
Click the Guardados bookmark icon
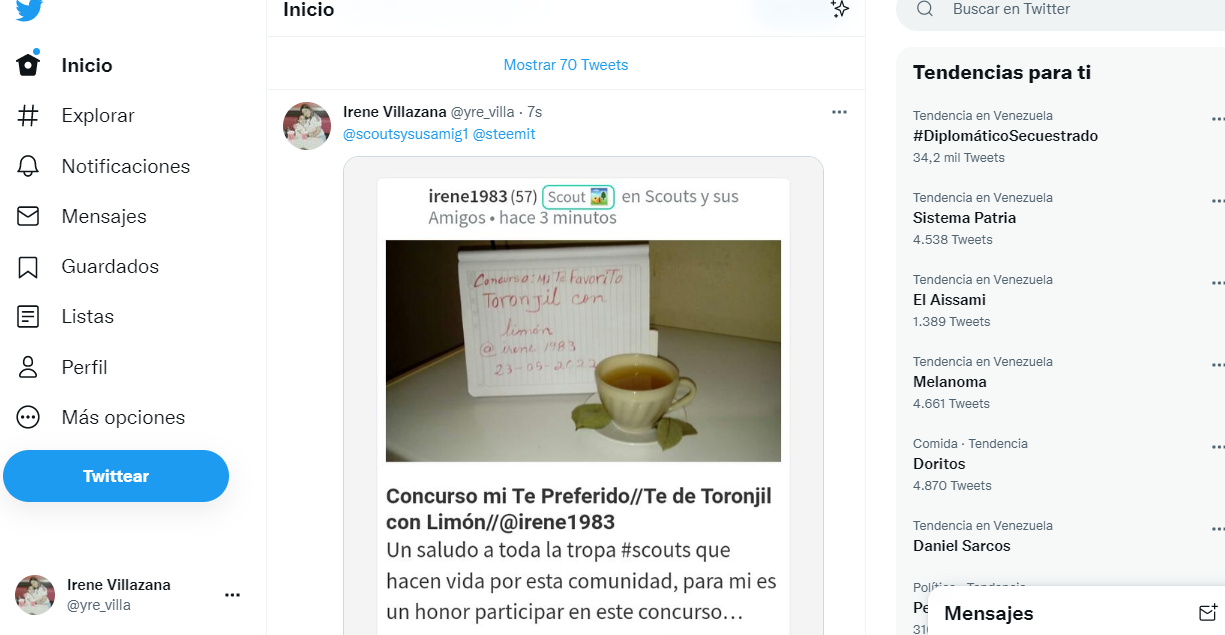click(x=28, y=267)
